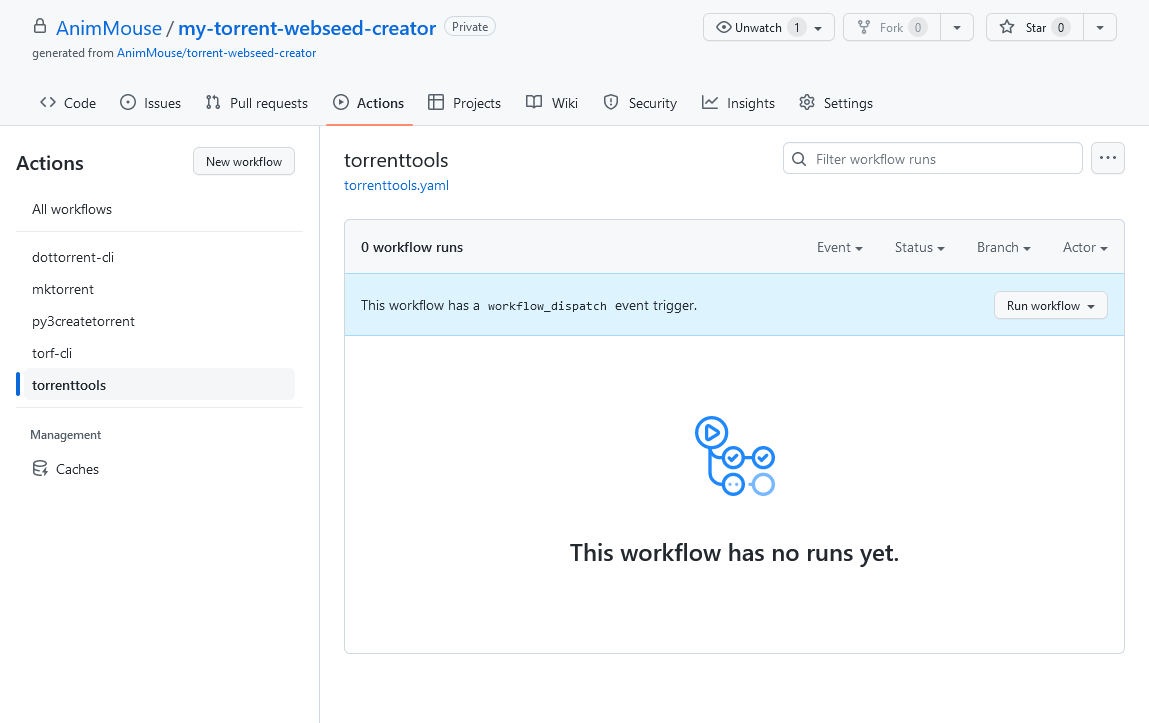Viewport: 1149px width, 723px height.
Task: Open the three-dots workflow options menu
Action: (1107, 158)
